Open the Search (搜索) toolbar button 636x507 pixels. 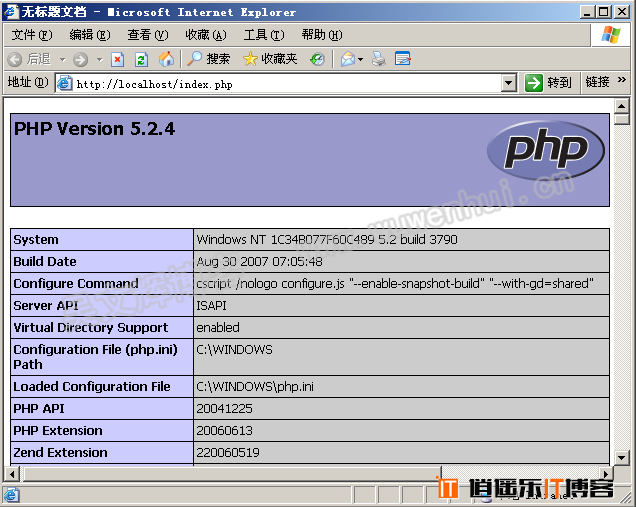(209, 59)
